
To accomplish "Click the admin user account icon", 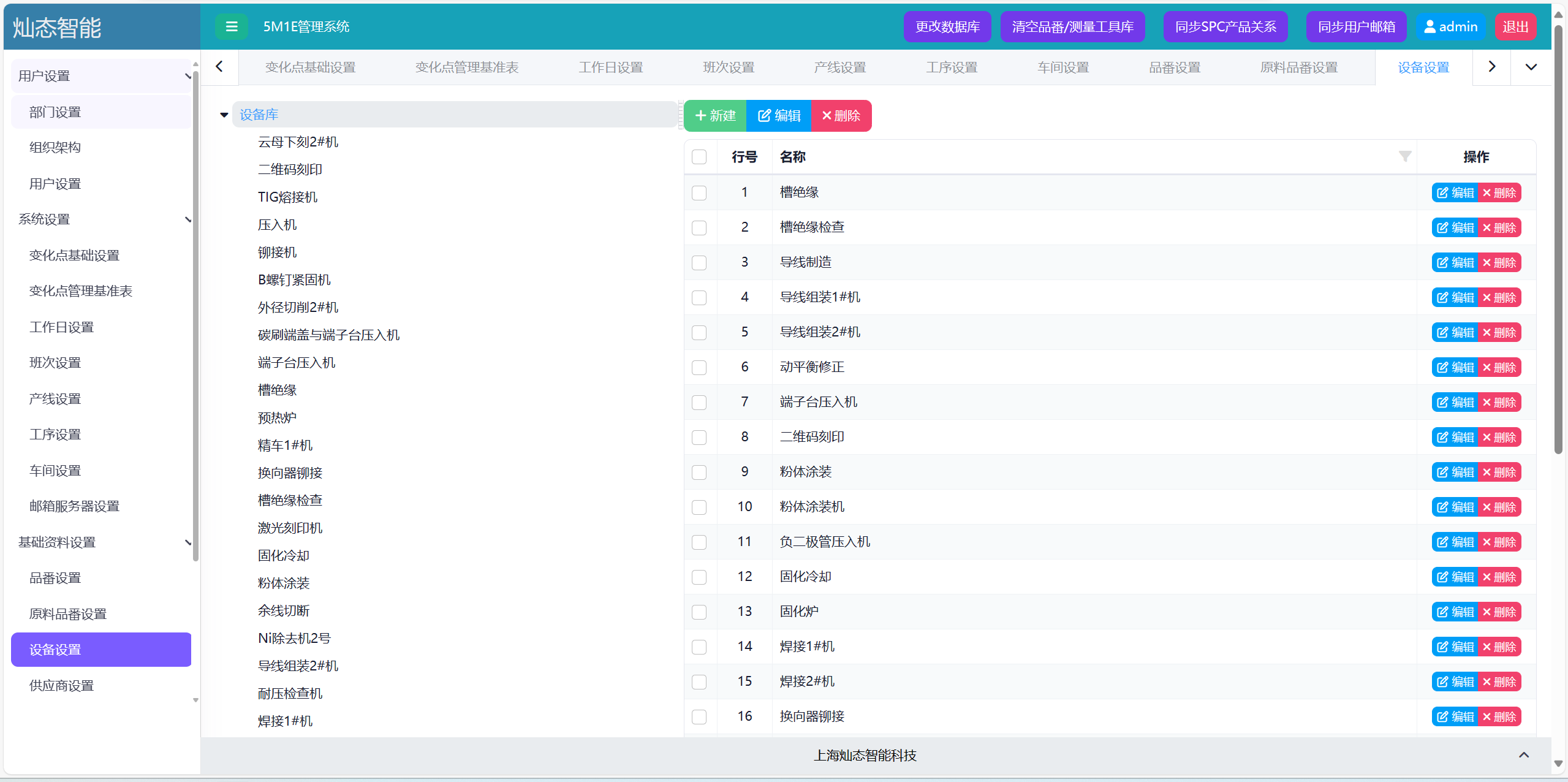I will click(1431, 26).
